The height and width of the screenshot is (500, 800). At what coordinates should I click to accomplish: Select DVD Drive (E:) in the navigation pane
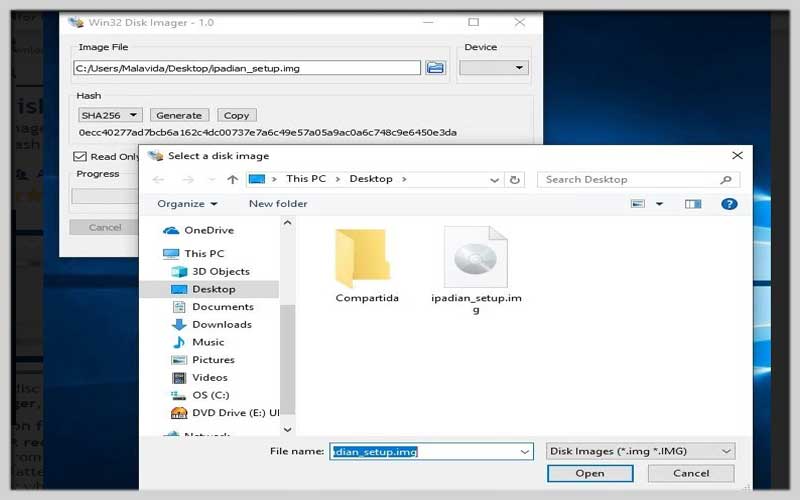click(x=225, y=413)
